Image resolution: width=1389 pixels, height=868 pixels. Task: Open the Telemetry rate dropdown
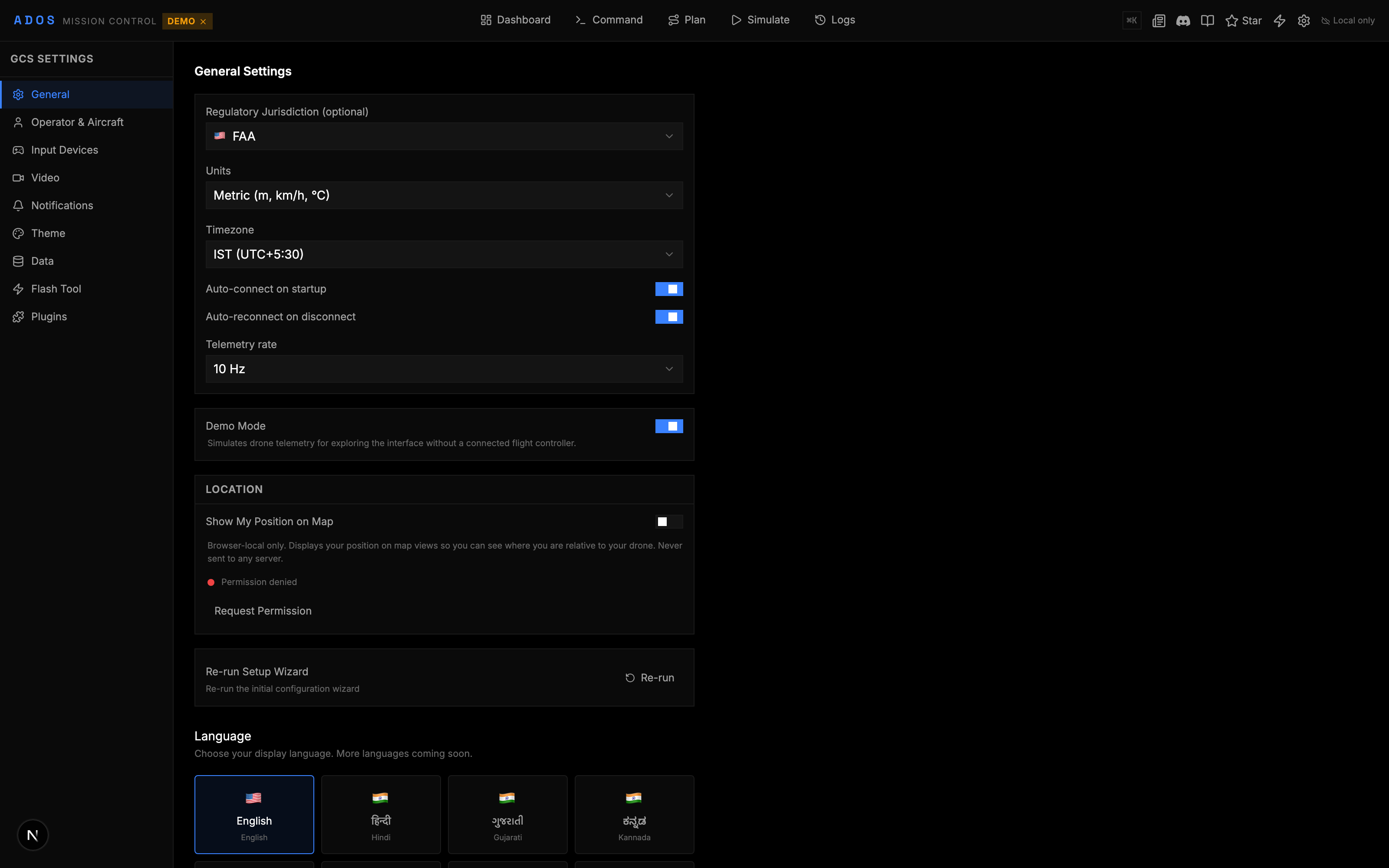tap(444, 369)
